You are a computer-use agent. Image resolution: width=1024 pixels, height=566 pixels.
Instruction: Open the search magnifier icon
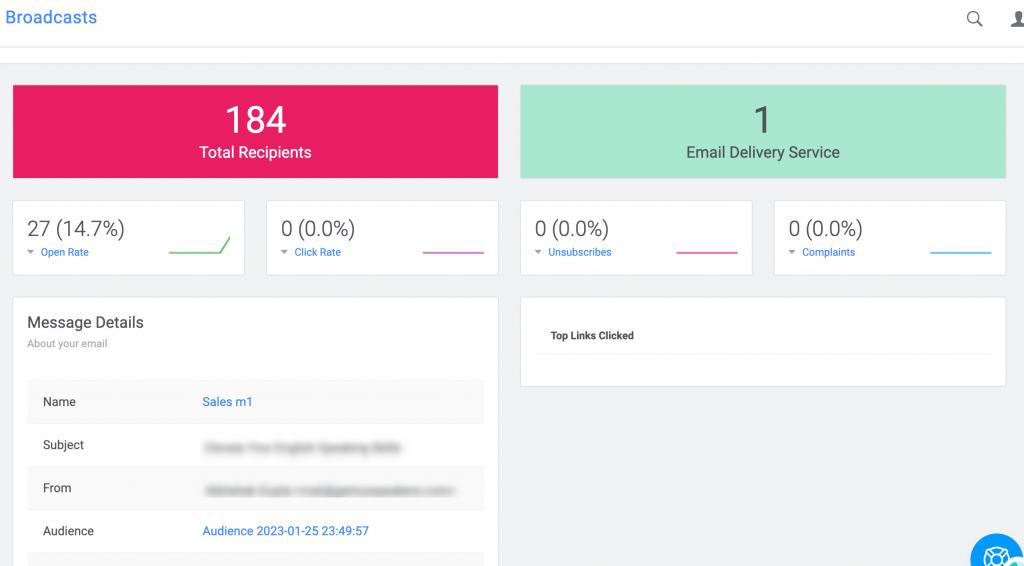[x=974, y=19]
